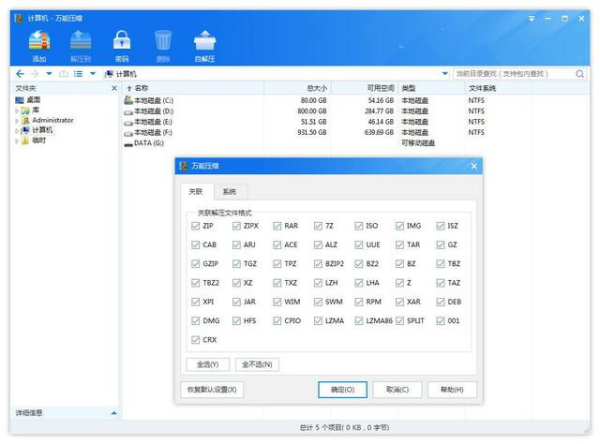Toggle the LZMA86 format checkbox
Screen dimensions: 600x444
(359, 321)
